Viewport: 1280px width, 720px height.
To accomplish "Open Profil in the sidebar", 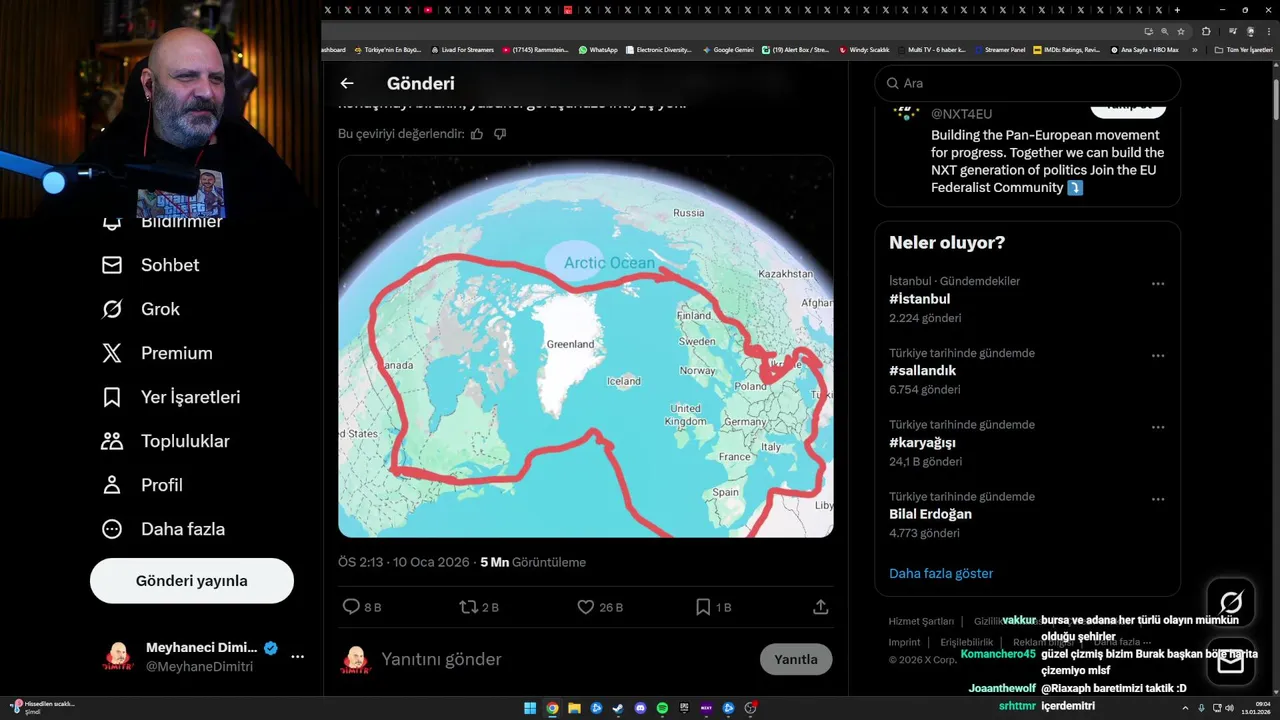I will tap(142, 485).
